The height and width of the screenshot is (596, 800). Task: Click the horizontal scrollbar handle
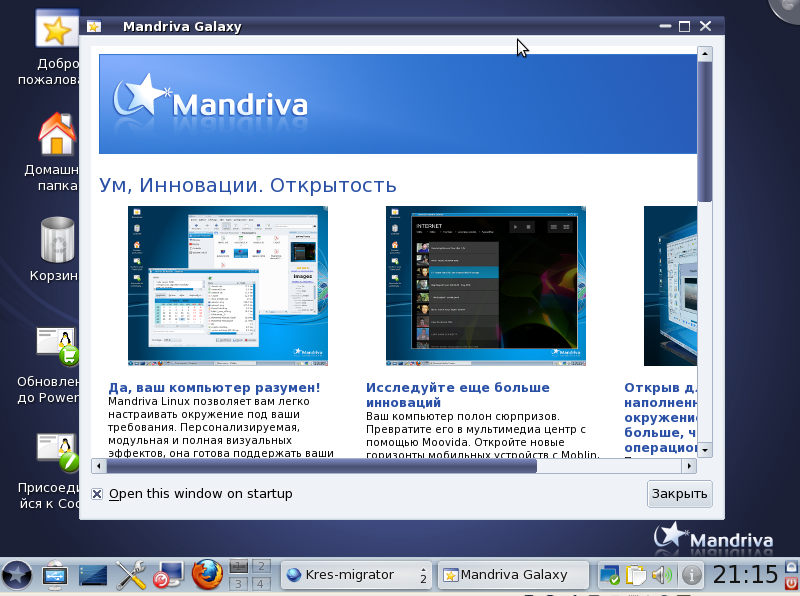click(321, 465)
